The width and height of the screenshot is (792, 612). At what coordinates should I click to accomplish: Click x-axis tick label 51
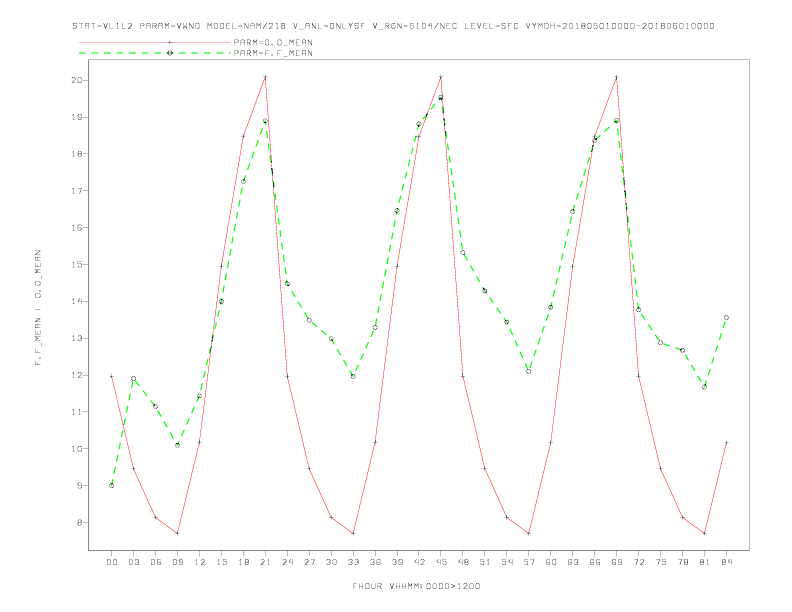(x=485, y=562)
